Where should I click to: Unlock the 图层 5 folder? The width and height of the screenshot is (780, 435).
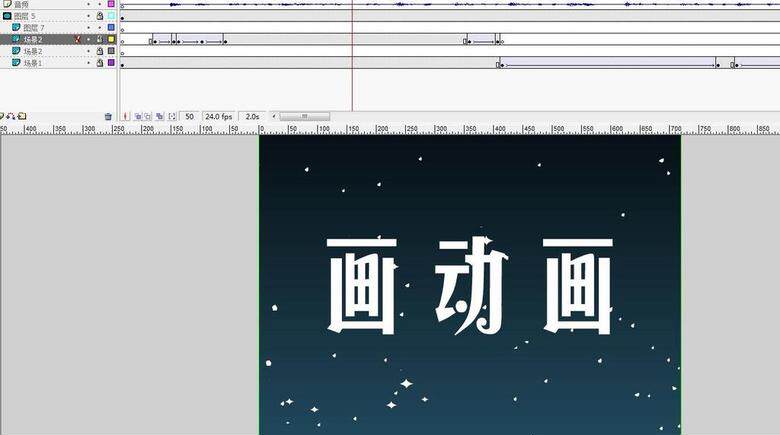point(99,16)
